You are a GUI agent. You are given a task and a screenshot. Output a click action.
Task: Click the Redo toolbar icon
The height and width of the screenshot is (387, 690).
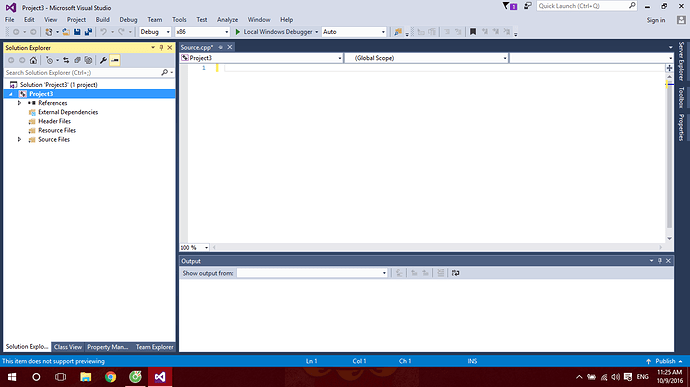coord(121,32)
